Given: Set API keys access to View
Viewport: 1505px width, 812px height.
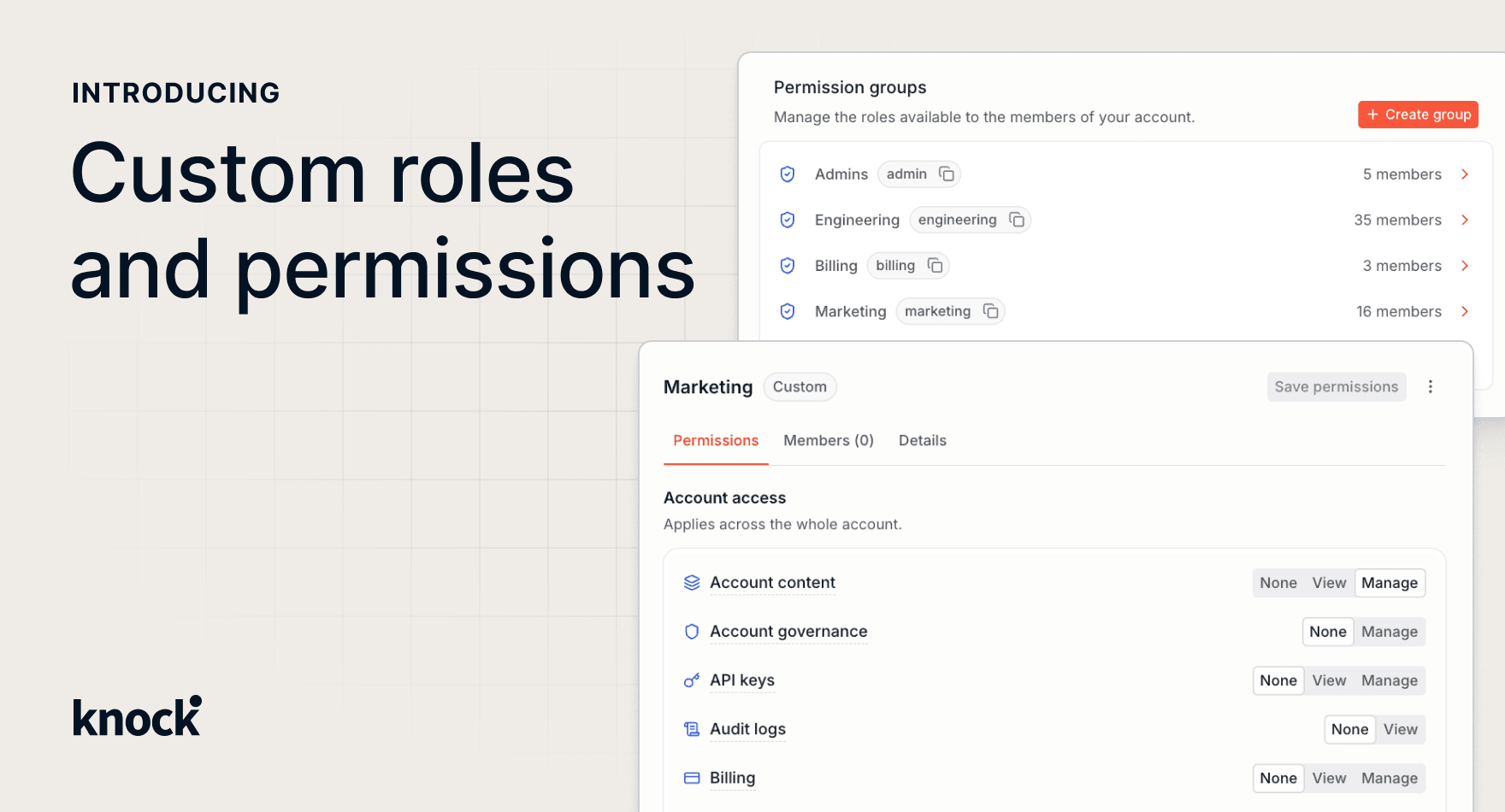Looking at the screenshot, I should pyautogui.click(x=1330, y=680).
